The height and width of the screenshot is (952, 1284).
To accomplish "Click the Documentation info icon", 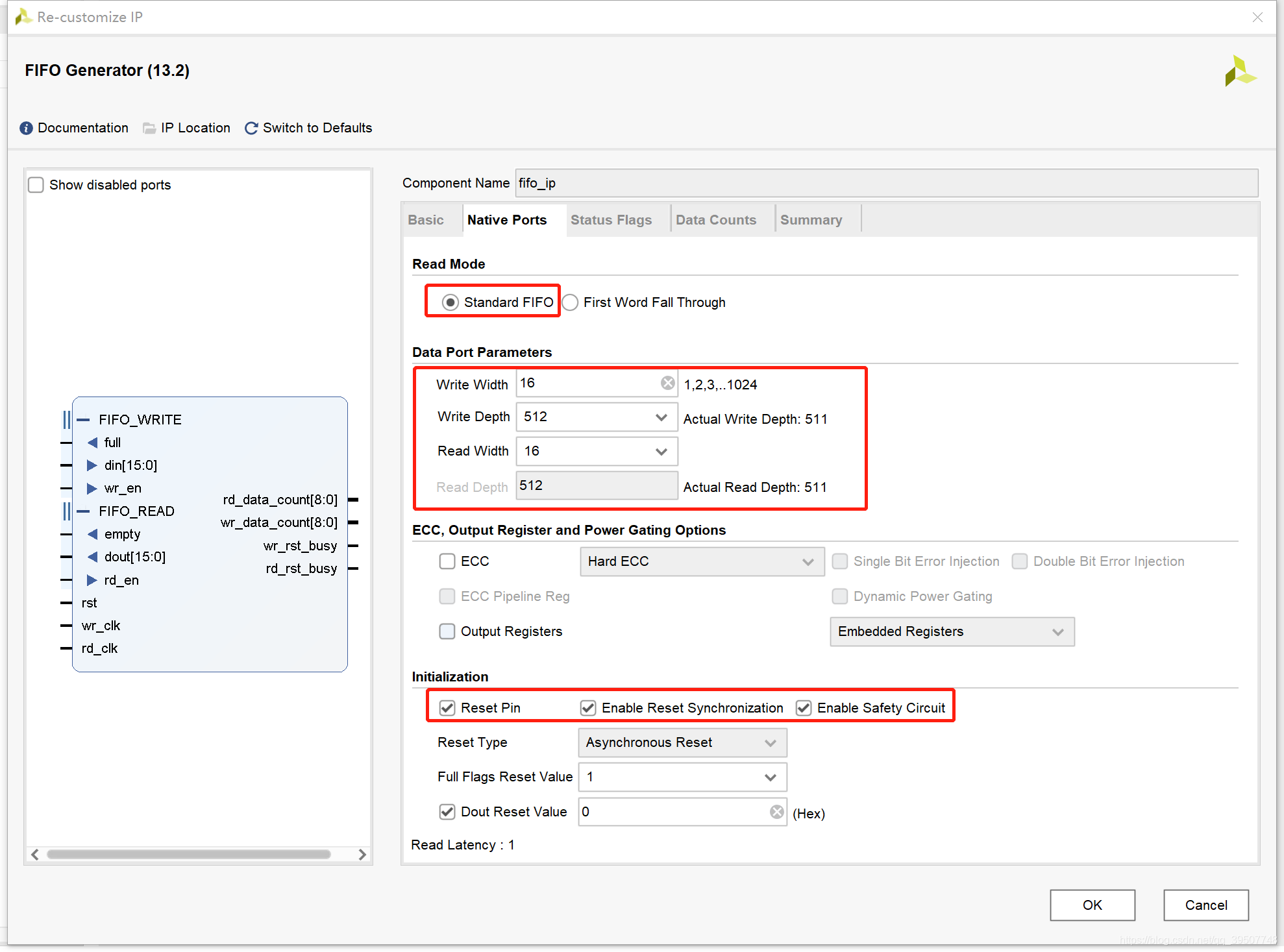I will tap(26, 128).
